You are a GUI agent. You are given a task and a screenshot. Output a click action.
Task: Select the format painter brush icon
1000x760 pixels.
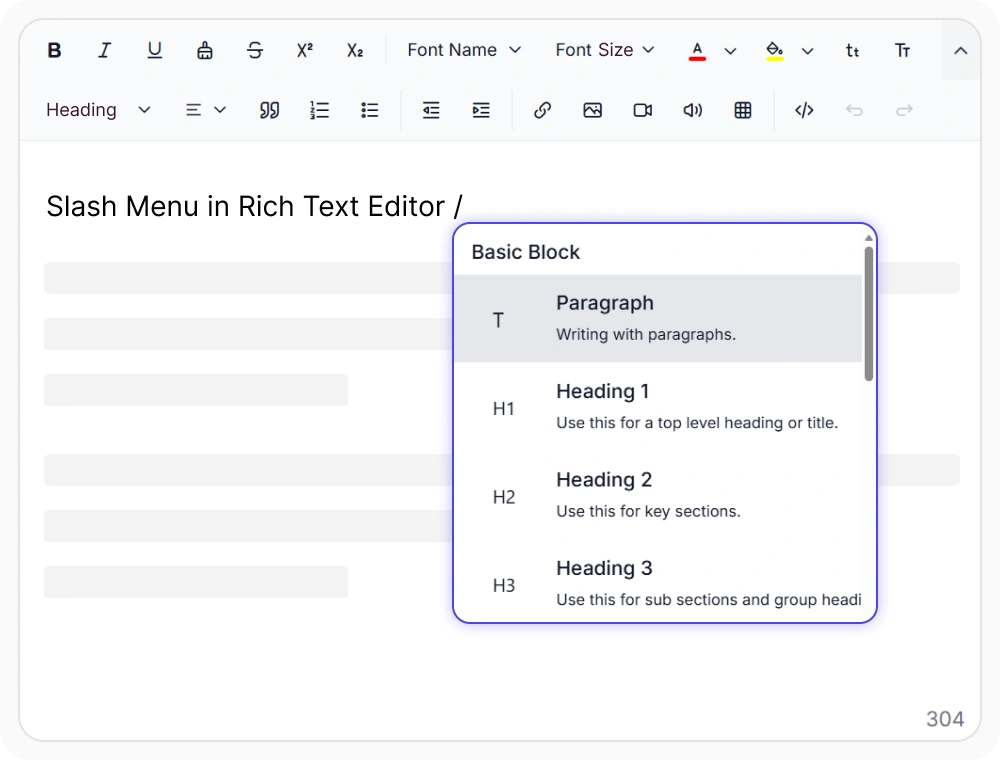205,50
